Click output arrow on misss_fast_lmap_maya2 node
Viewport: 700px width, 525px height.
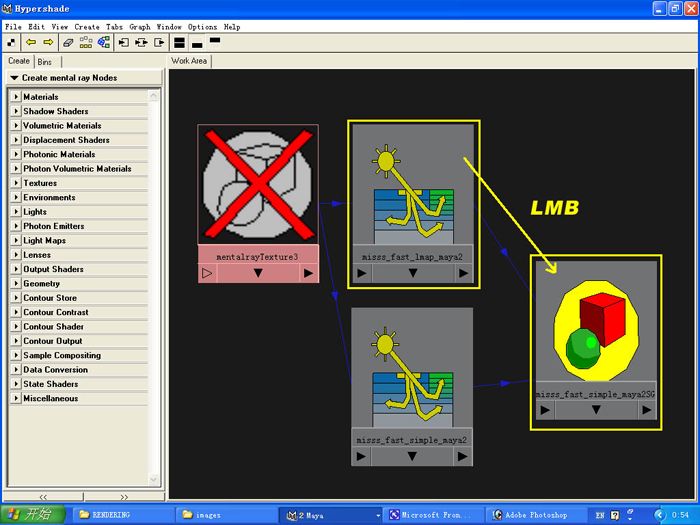coord(463,273)
